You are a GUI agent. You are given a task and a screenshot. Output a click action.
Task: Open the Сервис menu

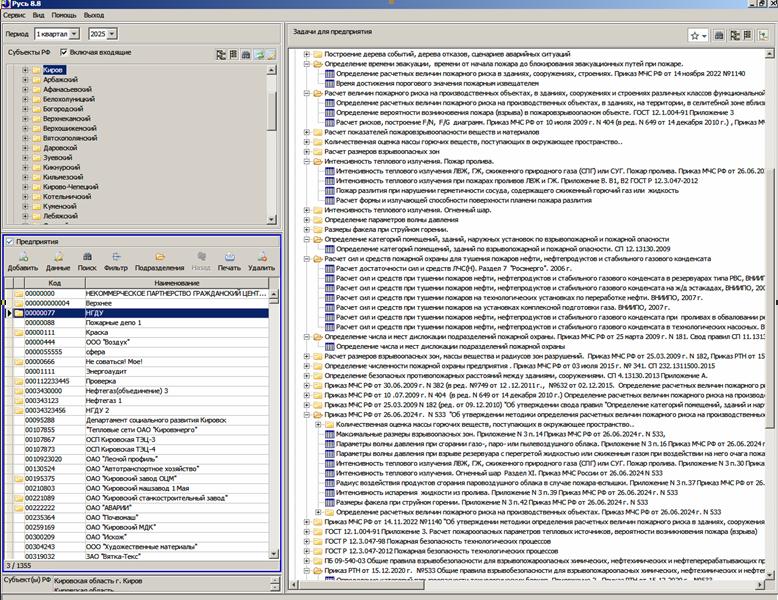pyautogui.click(x=14, y=16)
